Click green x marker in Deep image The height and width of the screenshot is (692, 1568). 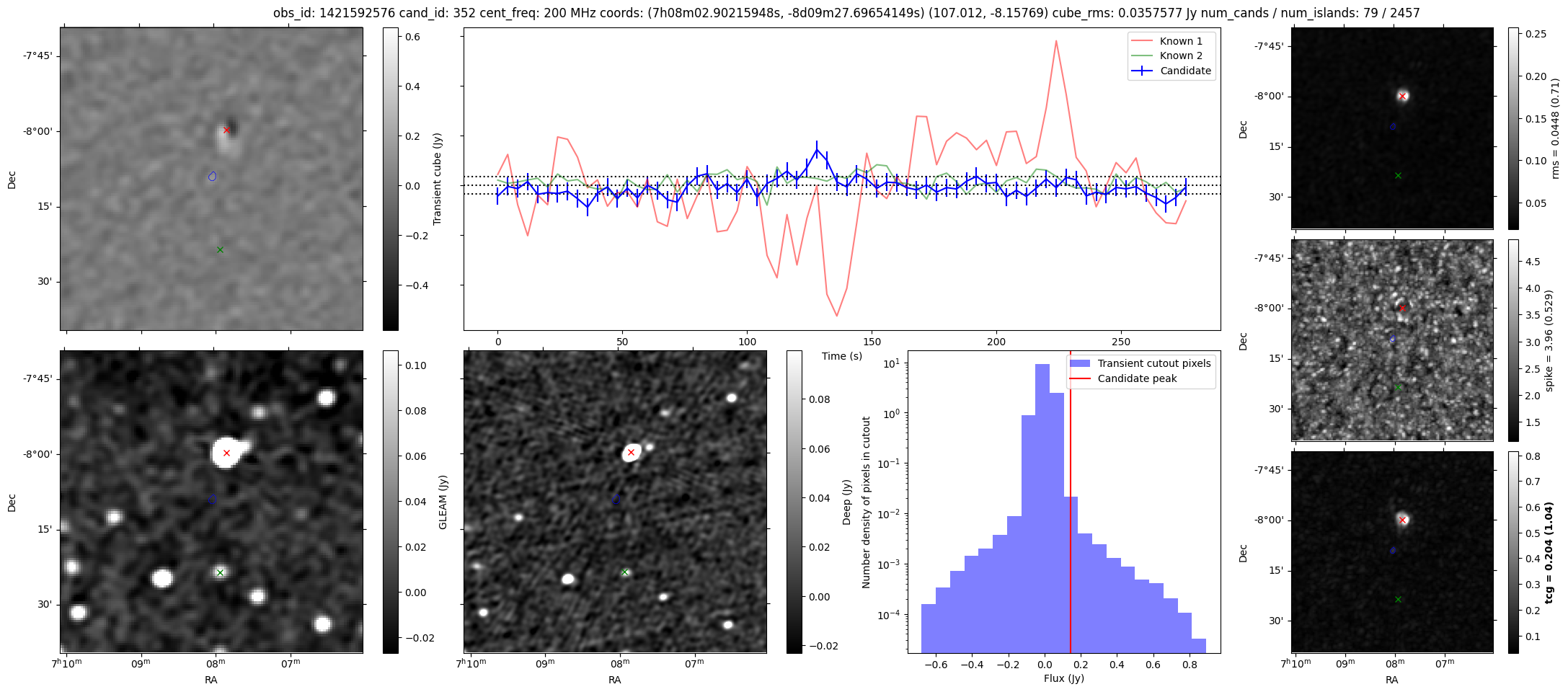pyautogui.click(x=625, y=572)
